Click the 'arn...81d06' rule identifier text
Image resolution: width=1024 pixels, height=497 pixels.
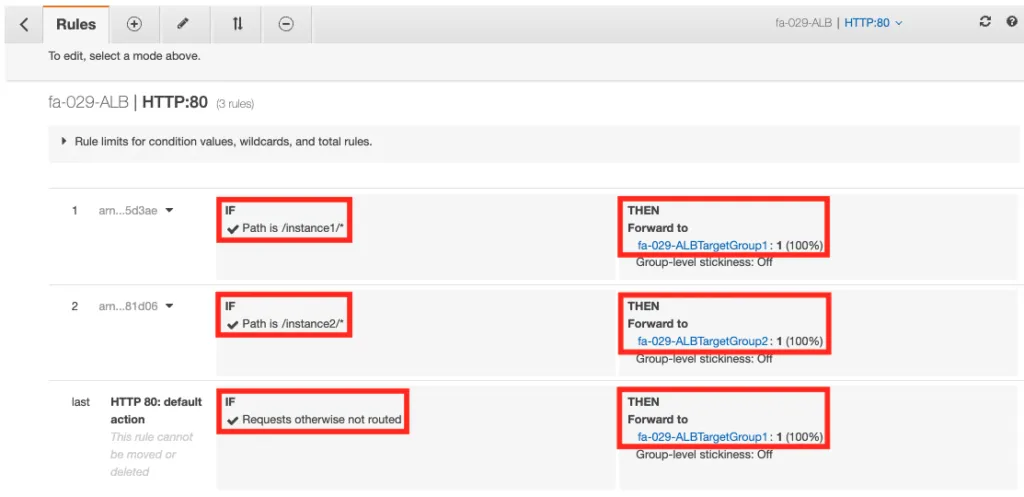click(x=128, y=306)
